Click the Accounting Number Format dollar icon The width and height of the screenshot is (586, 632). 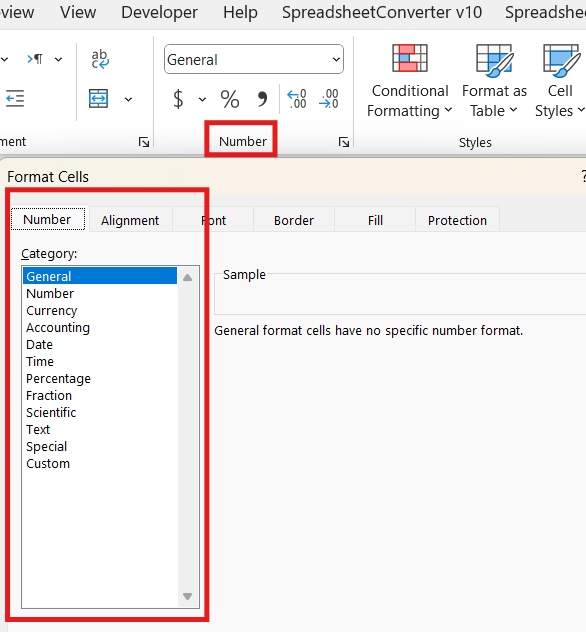178,99
